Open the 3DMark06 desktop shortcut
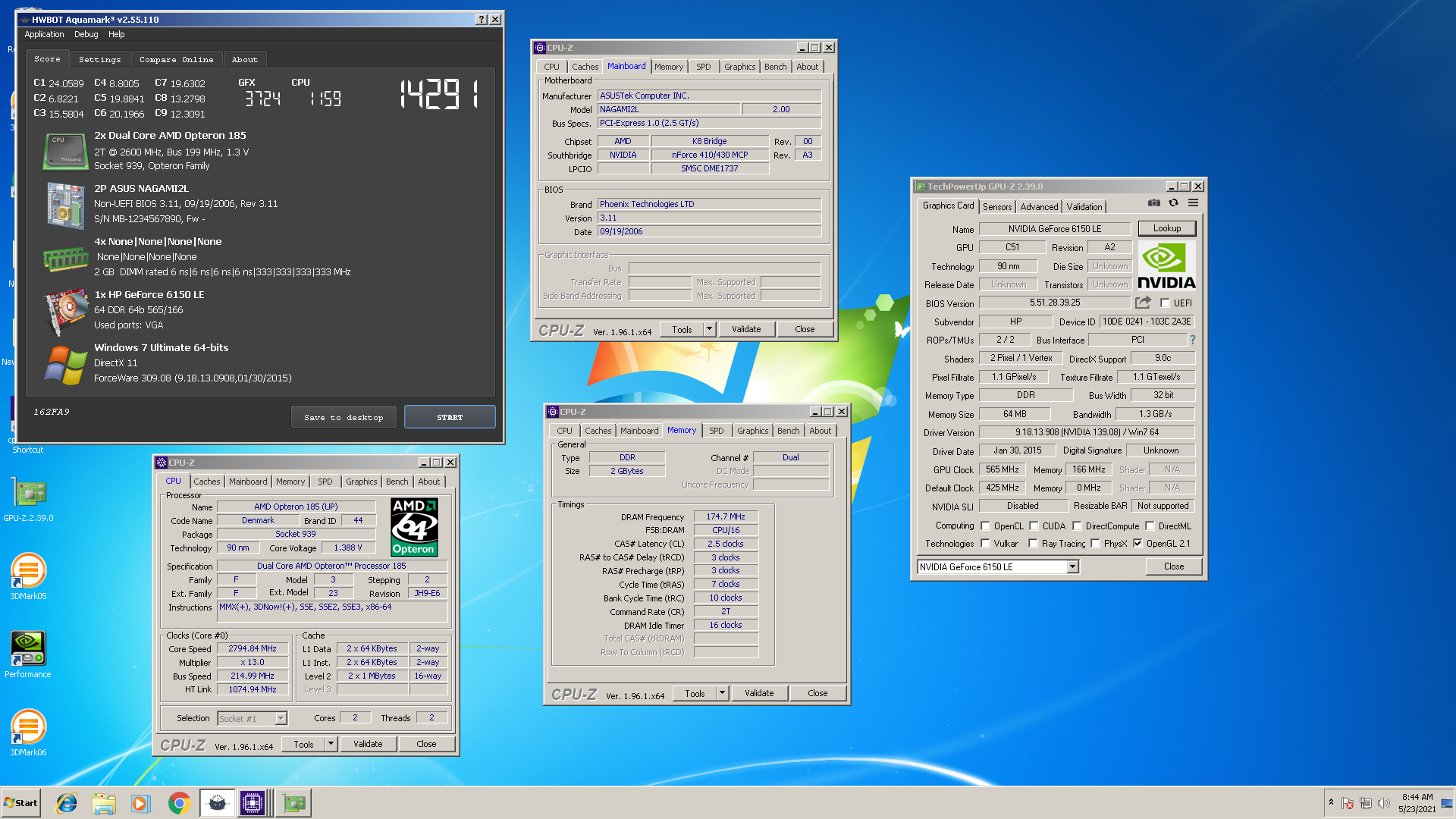The image size is (1456, 819). (29, 733)
